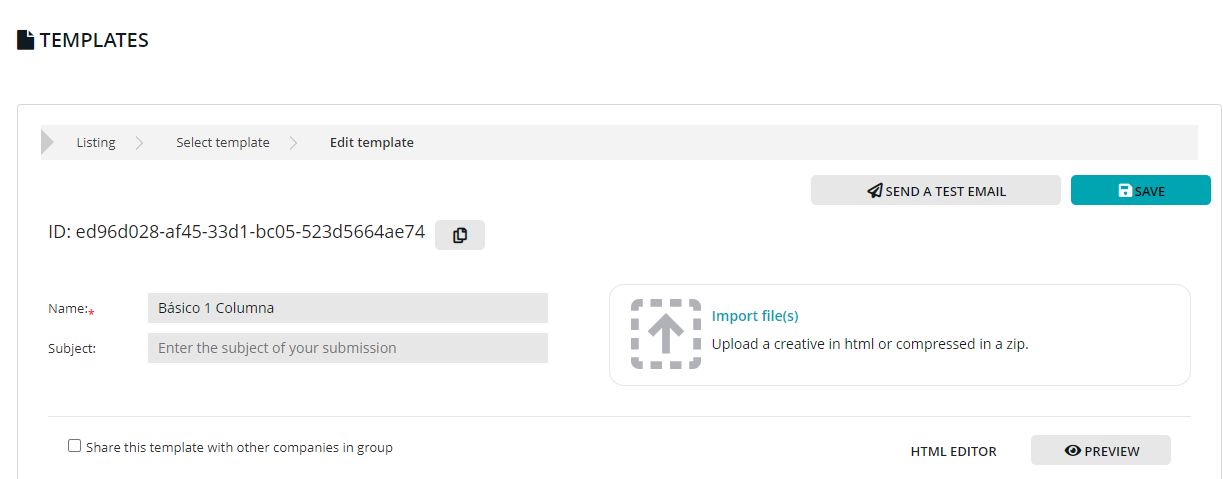Viewport: 1223px width, 479px height.
Task: Click the chevron after Listing breadcrumb
Action: (140, 143)
